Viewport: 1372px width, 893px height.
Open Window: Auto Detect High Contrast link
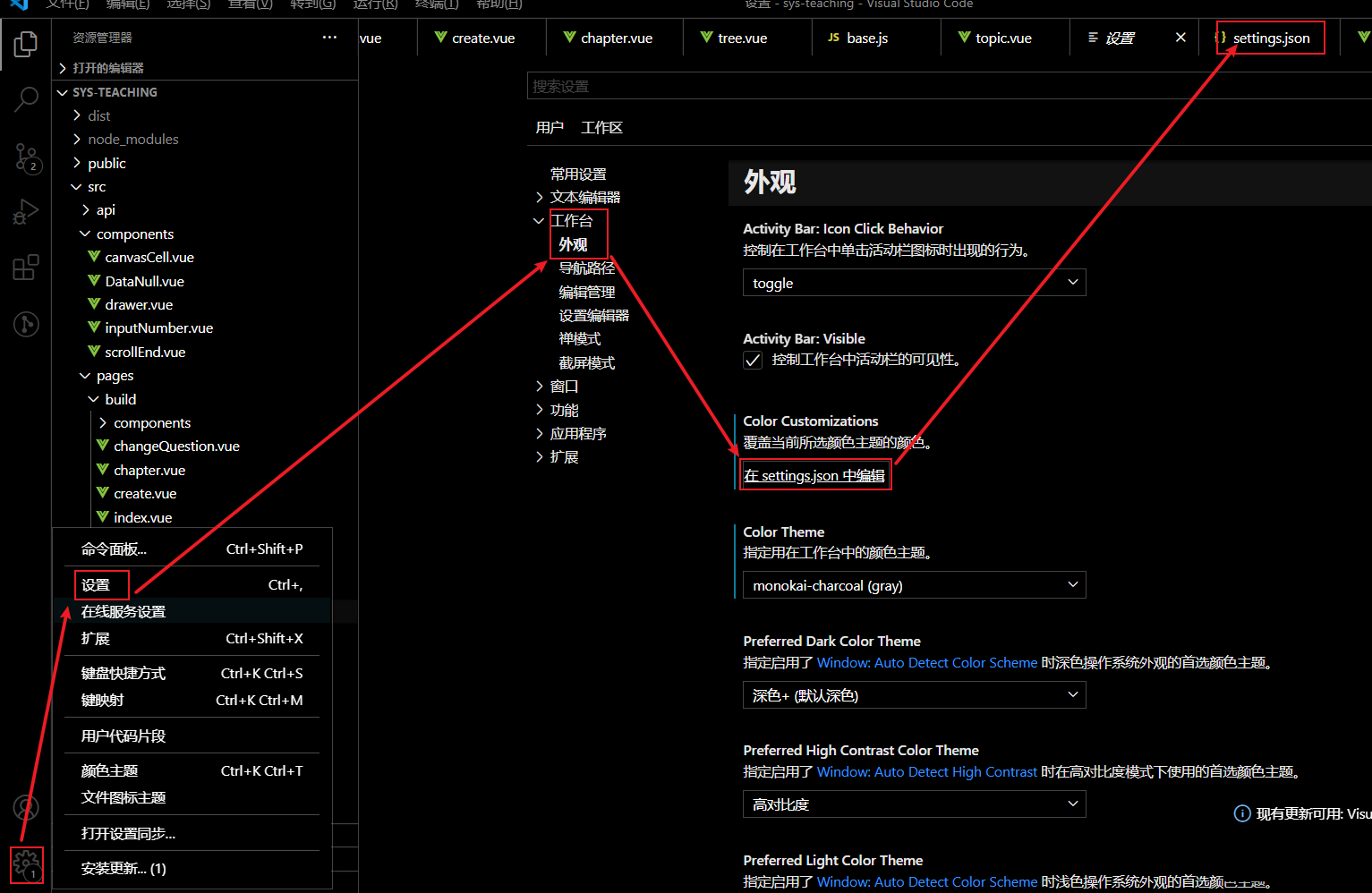click(927, 771)
